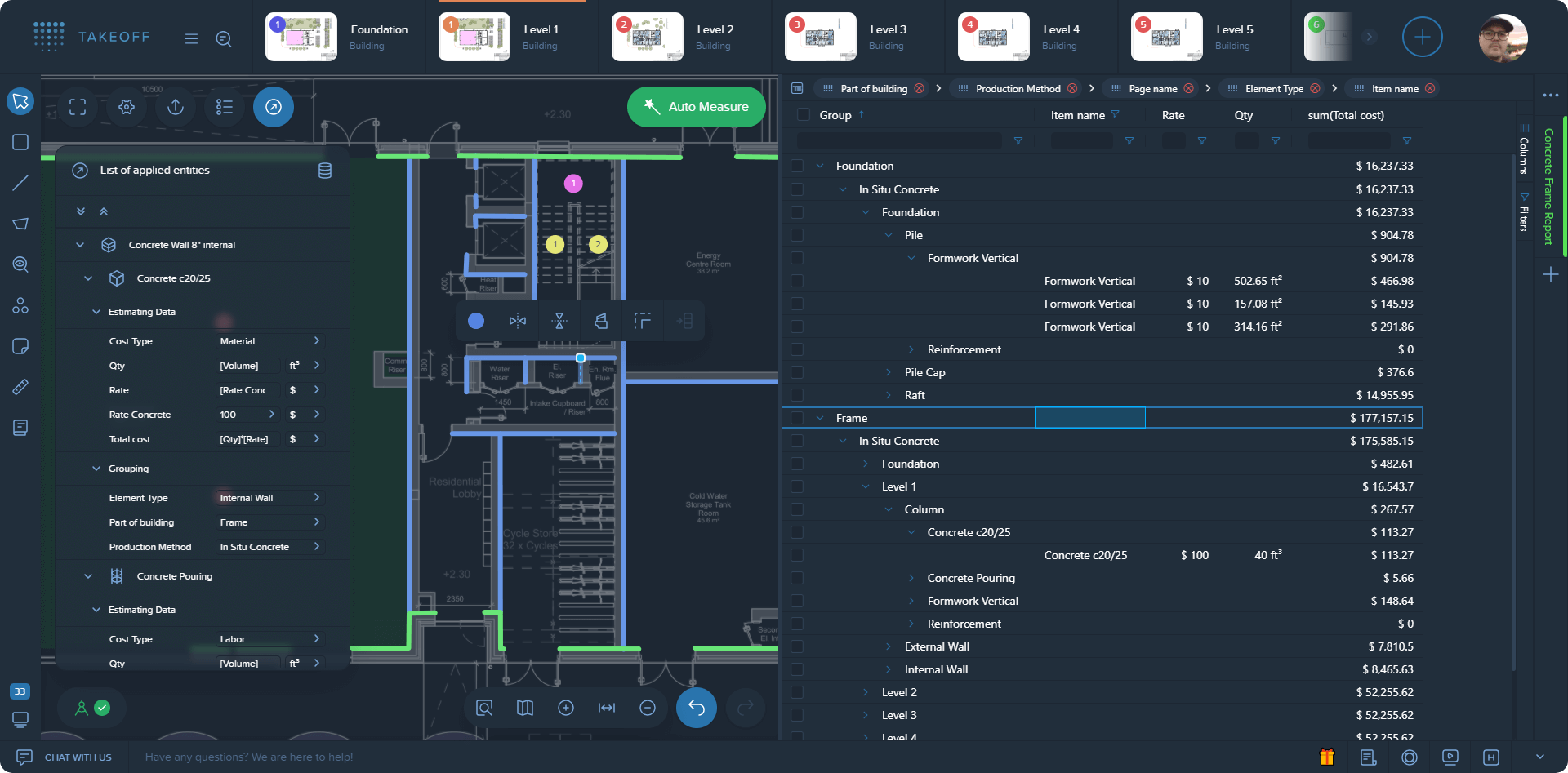Open the drawing settings gear icon
Screen dimensions: 1568x773
127,107
